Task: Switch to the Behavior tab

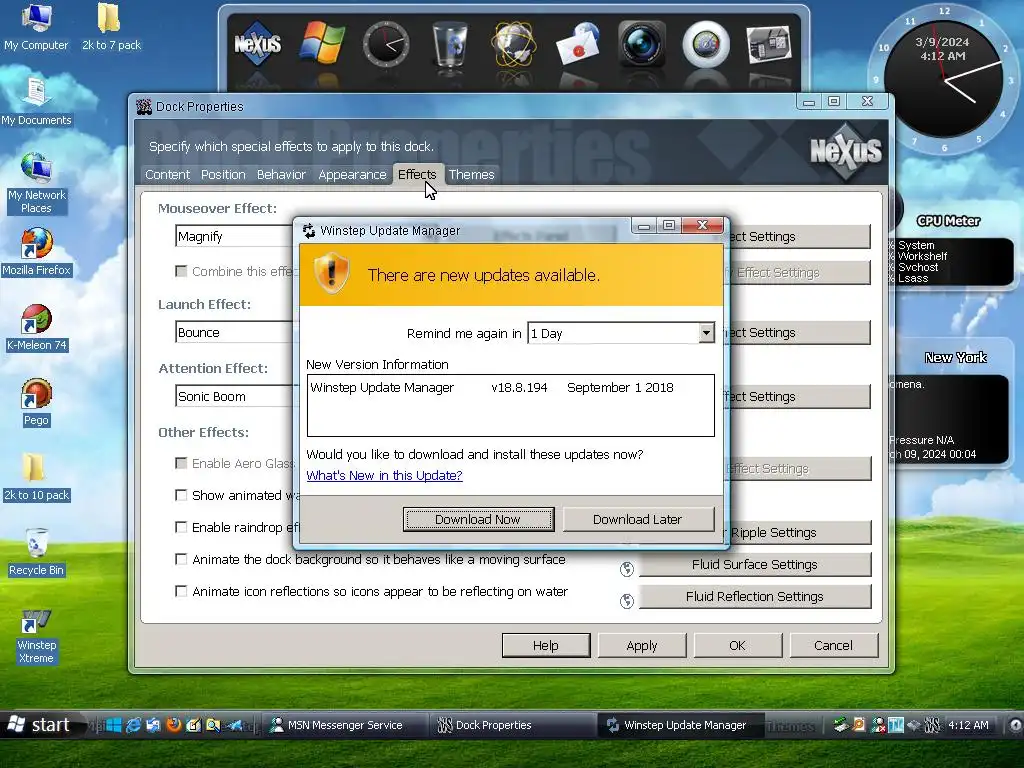Action: point(281,174)
